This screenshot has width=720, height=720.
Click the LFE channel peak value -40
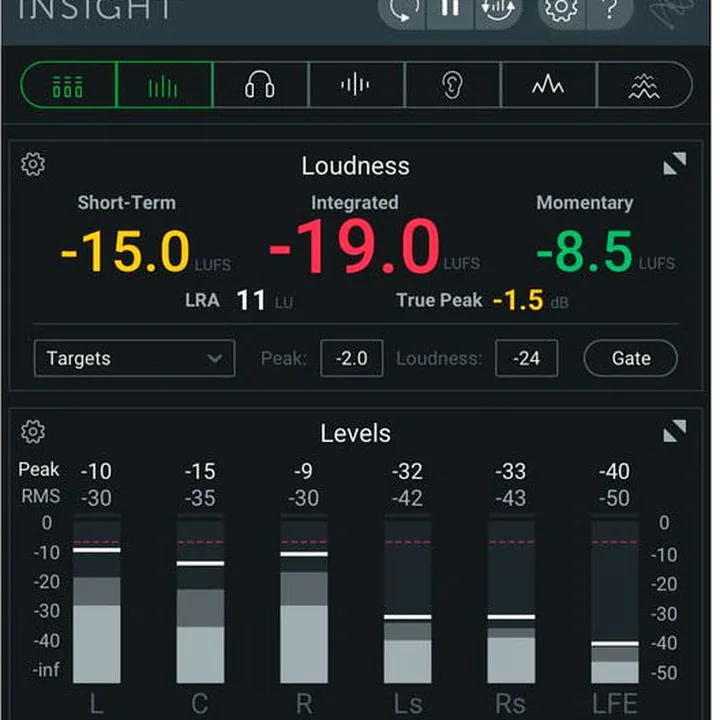[614, 472]
